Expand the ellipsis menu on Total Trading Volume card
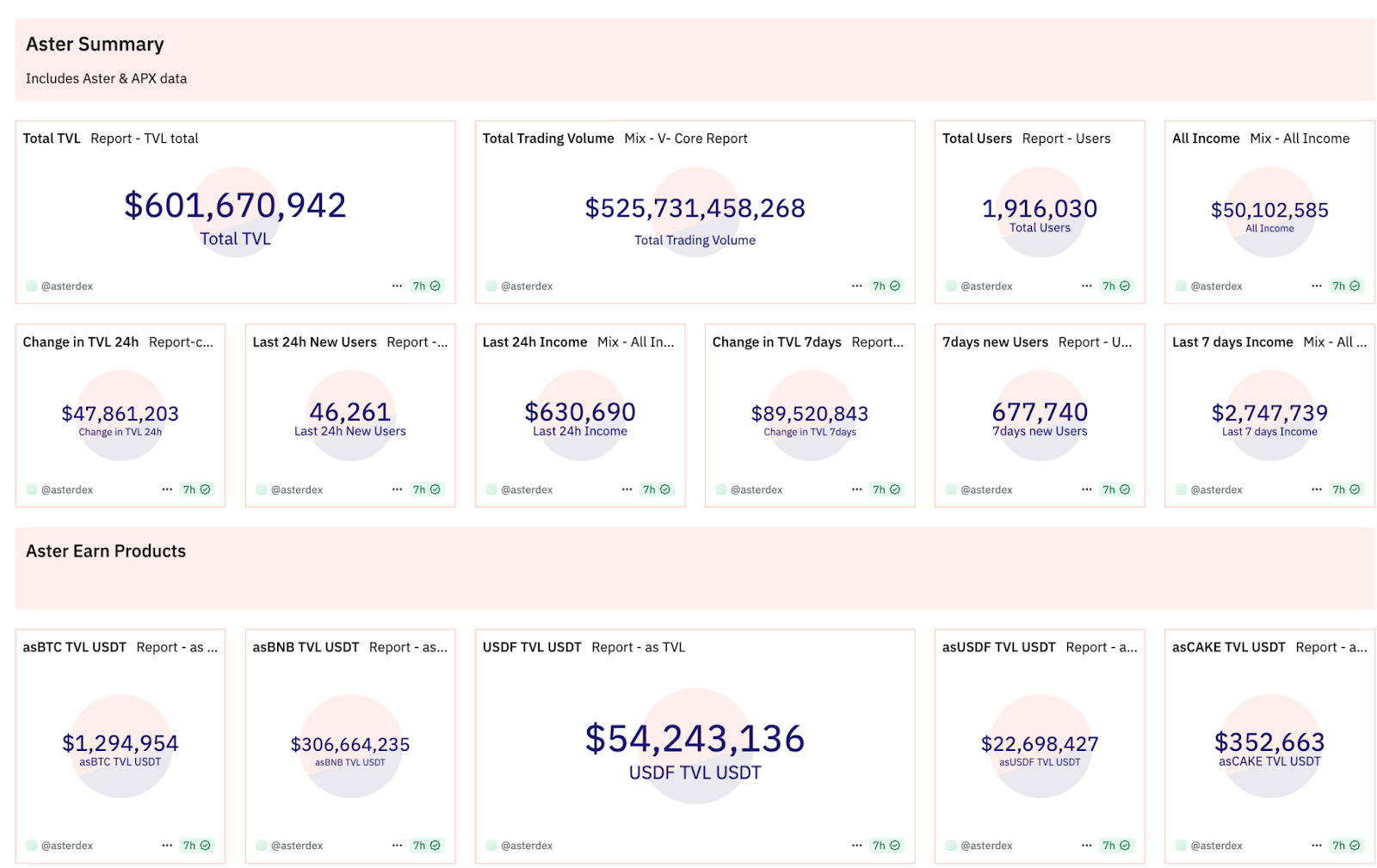Screen dimensions: 1377x868 tap(856, 286)
